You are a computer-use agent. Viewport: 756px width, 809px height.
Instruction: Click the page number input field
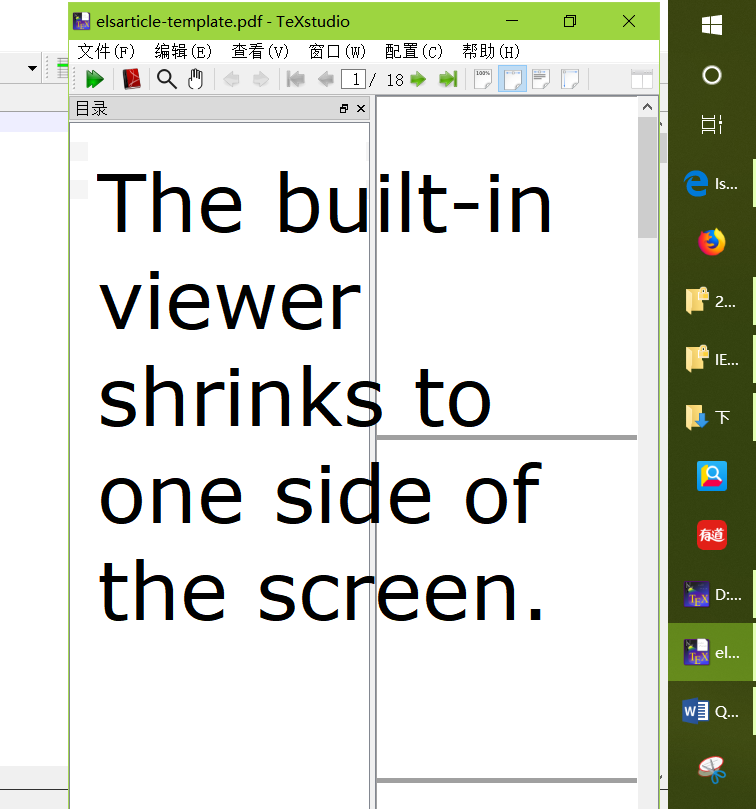353,79
